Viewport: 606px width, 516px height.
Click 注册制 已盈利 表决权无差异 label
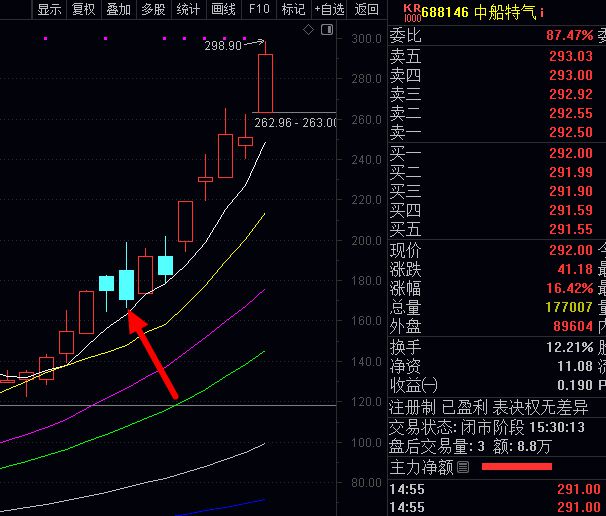pyautogui.click(x=488, y=407)
